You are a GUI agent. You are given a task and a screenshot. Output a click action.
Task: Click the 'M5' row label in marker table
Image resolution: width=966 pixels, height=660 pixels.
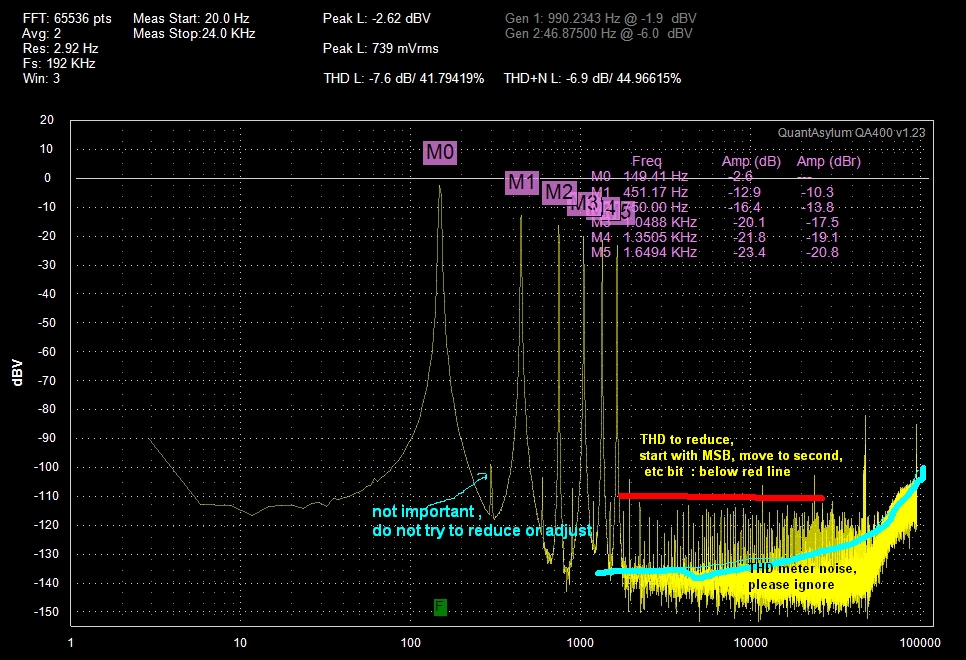coord(601,252)
